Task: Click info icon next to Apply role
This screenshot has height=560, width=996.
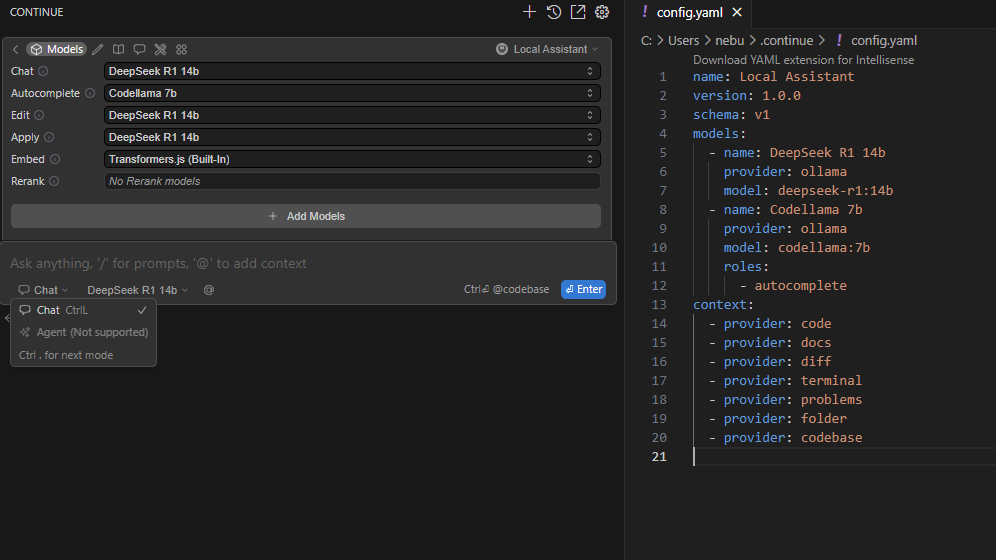Action: pyautogui.click(x=49, y=137)
